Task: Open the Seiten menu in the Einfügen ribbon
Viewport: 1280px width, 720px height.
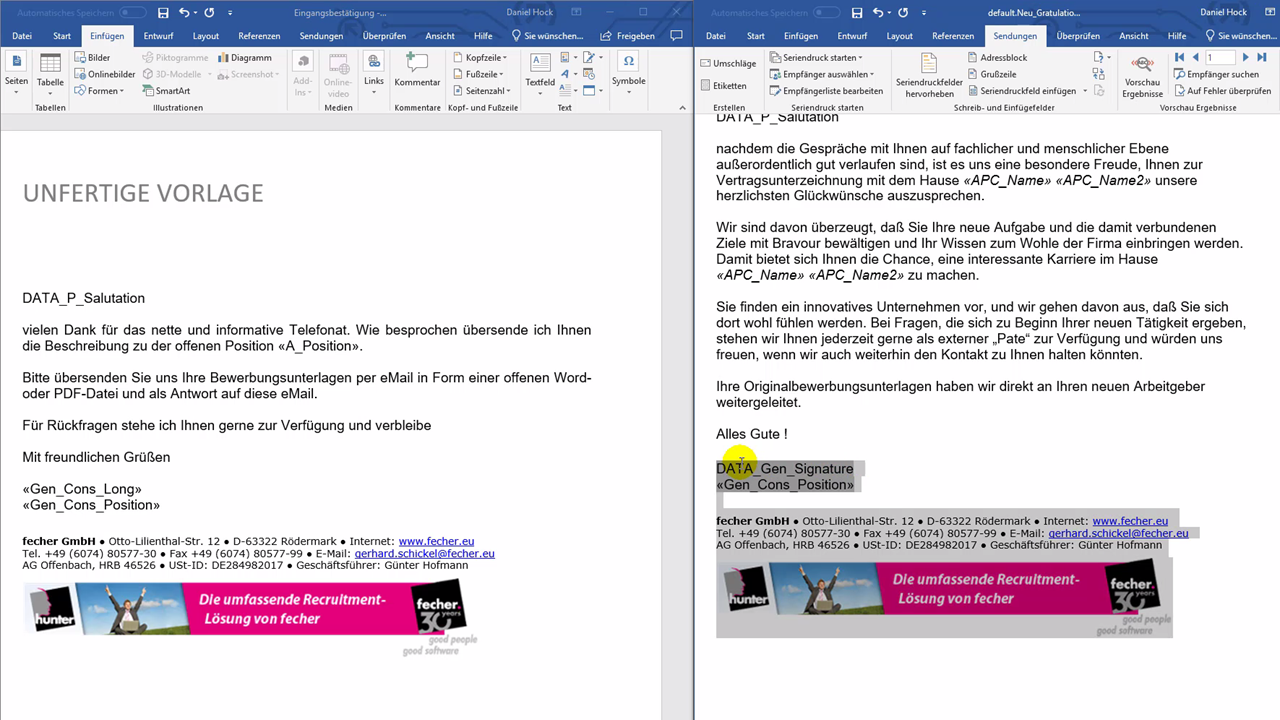Action: [16, 72]
